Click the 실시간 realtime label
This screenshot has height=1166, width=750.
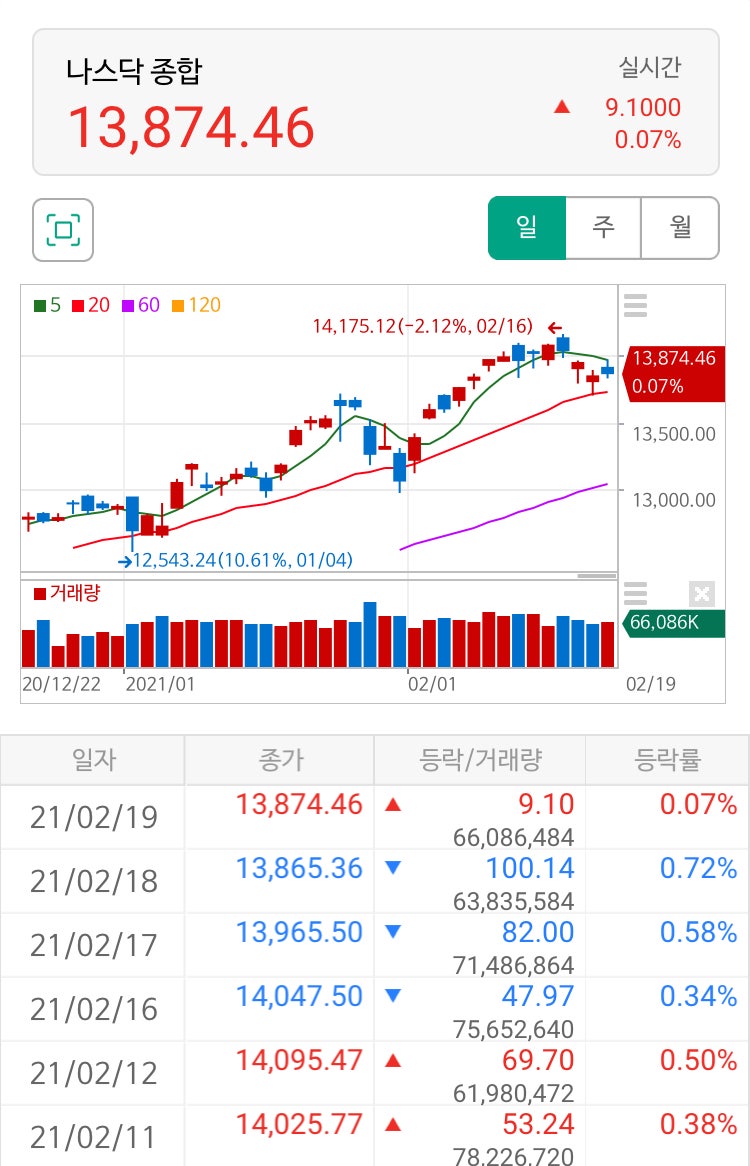(x=650, y=67)
